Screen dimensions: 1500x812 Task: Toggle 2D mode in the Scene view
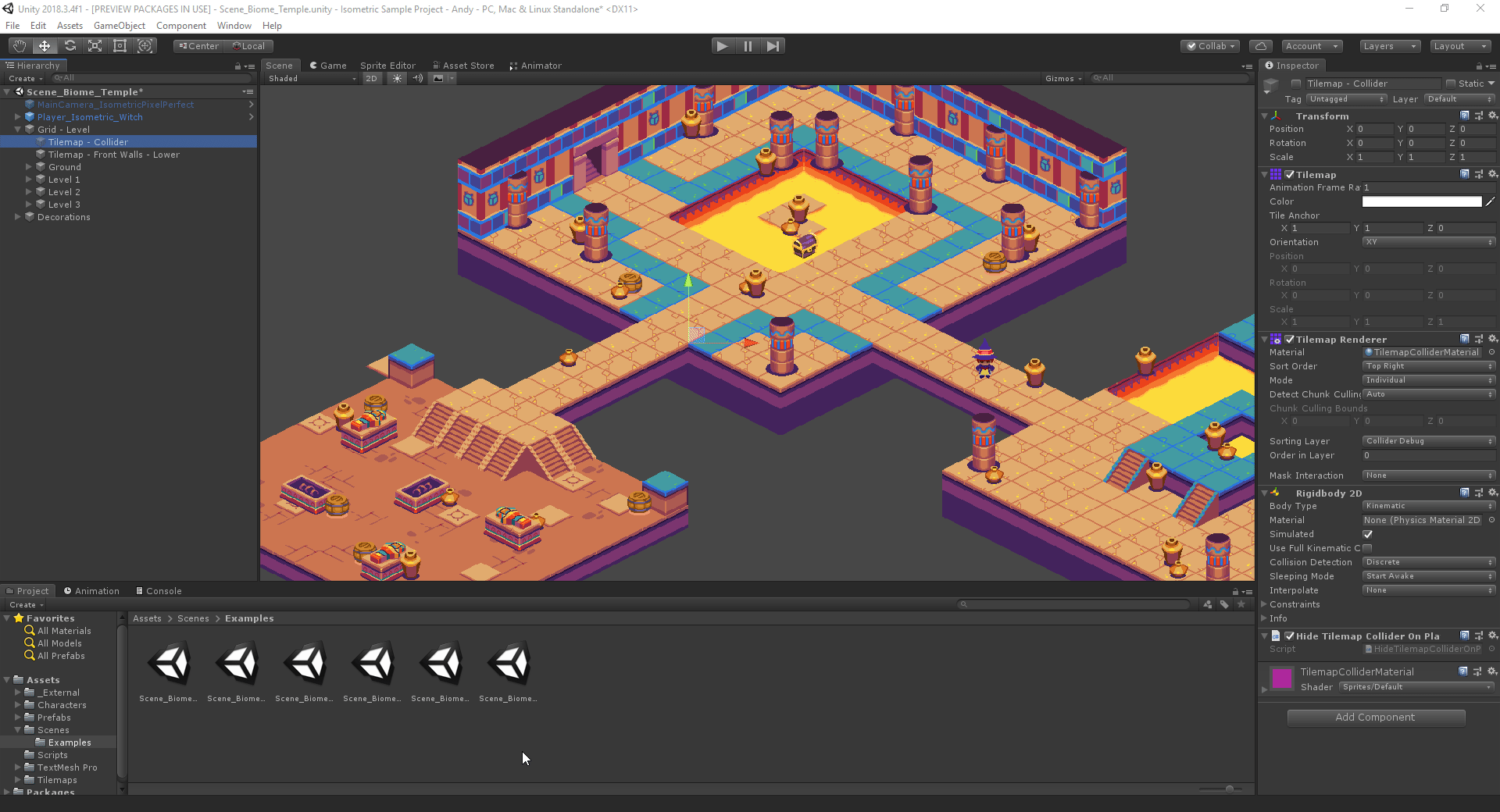coord(371,78)
